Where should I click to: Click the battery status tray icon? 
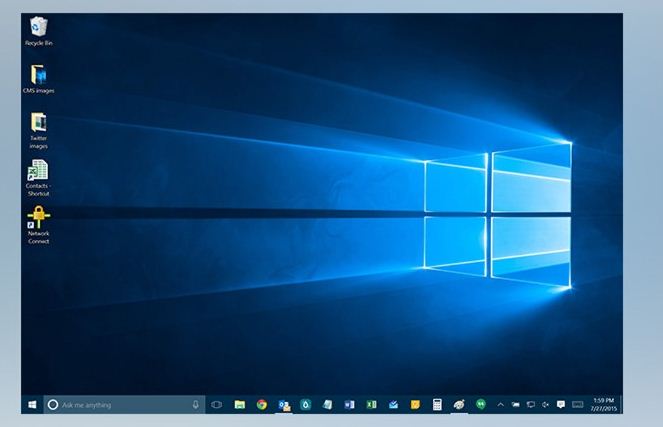pyautogui.click(x=515, y=405)
